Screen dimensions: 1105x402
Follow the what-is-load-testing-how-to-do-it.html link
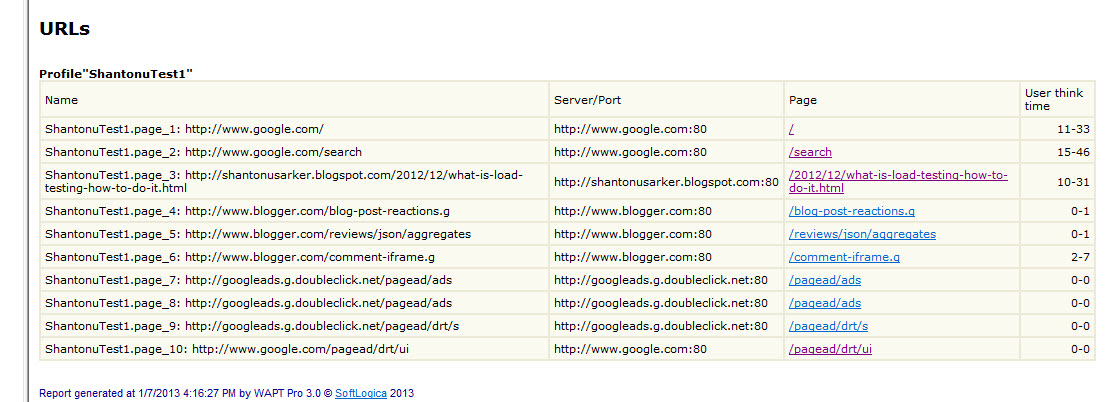[899, 182]
